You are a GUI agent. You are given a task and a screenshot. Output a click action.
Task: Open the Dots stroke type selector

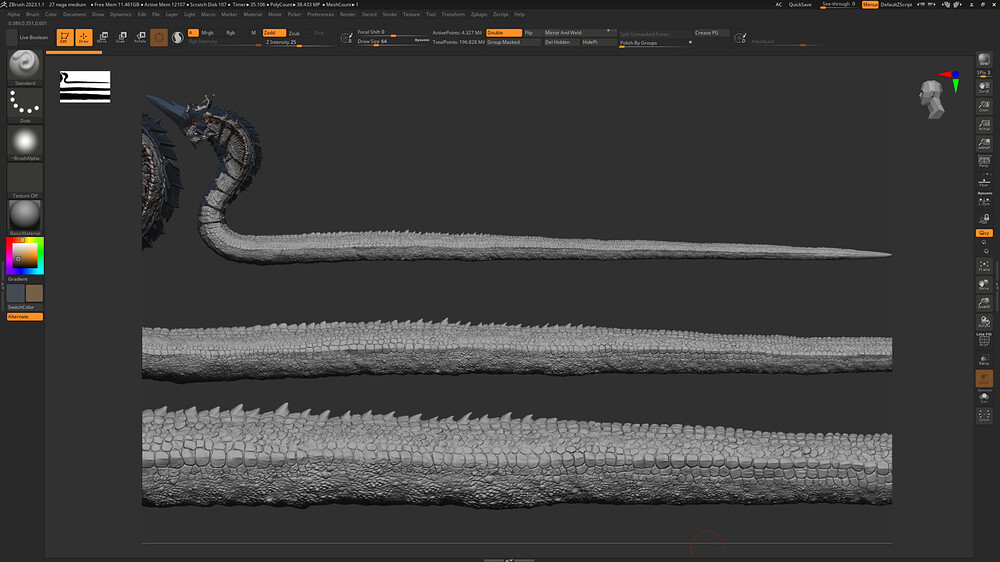25,102
